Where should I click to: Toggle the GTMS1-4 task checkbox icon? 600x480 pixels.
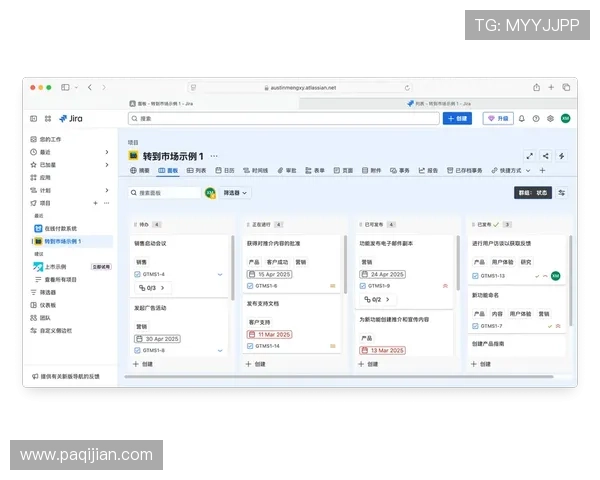[x=137, y=274]
